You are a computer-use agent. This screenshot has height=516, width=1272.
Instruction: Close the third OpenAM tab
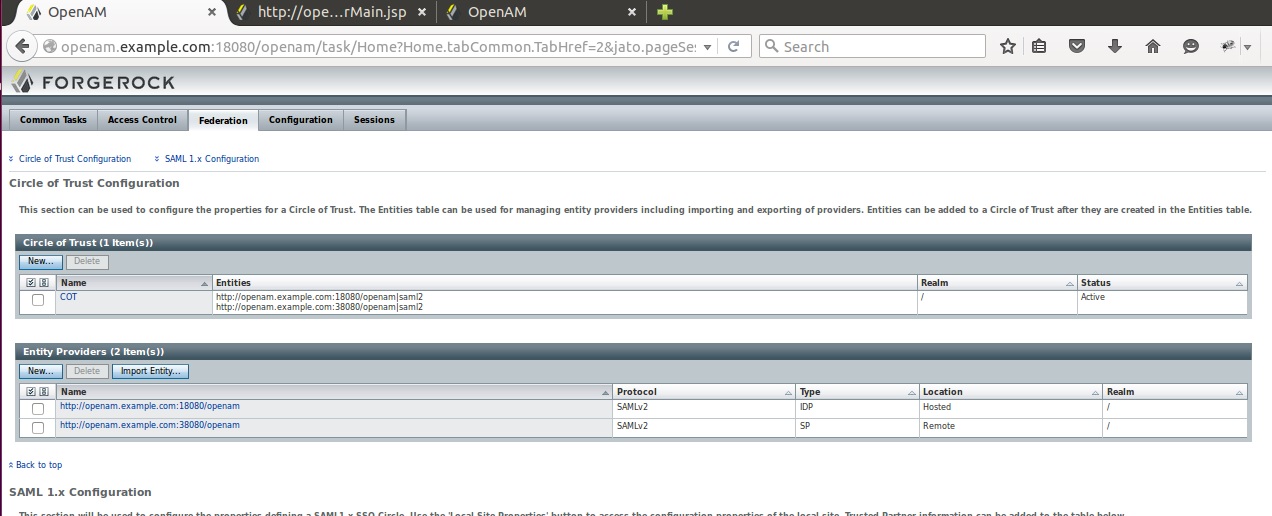[631, 12]
